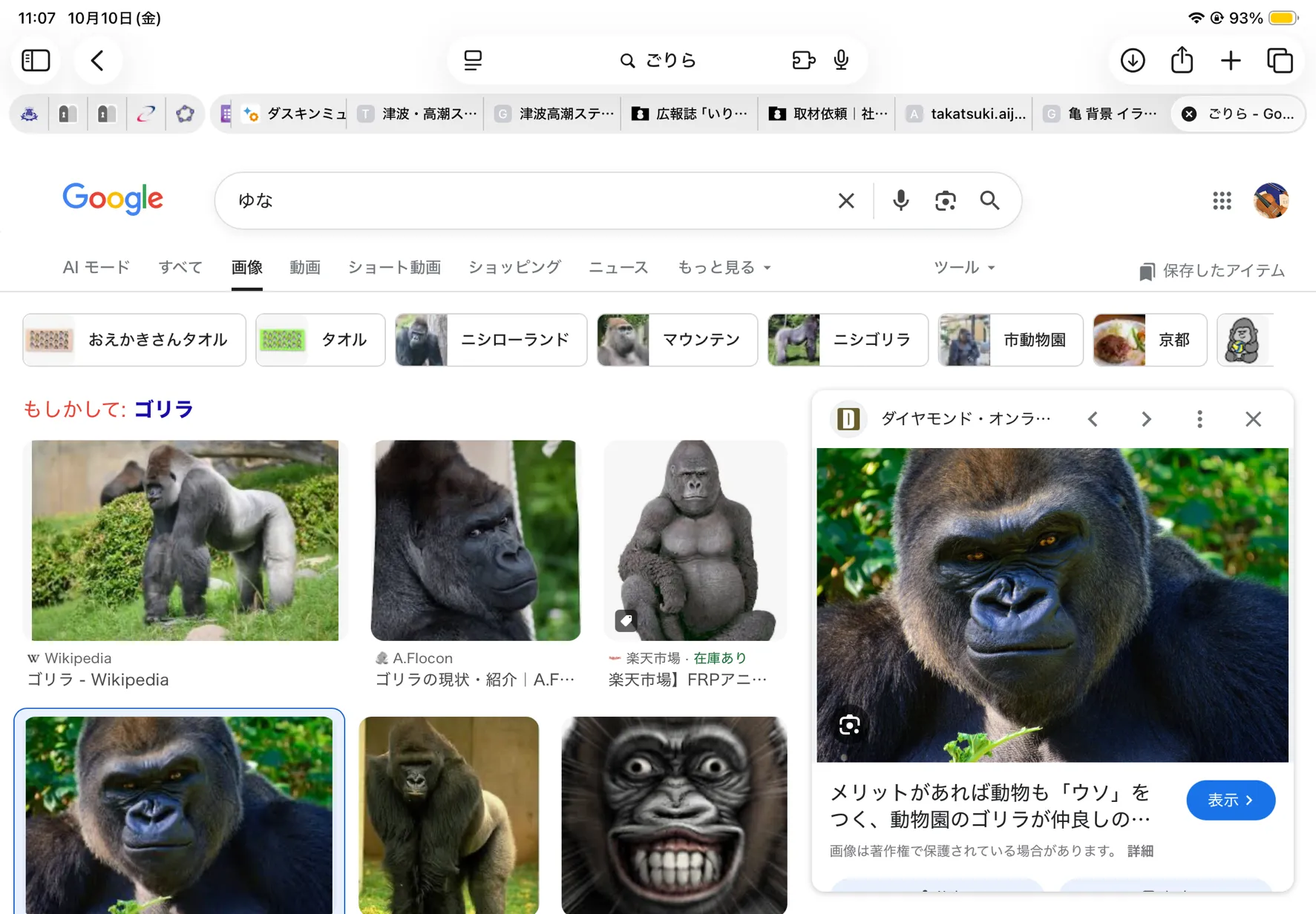
Task: Add a new browser tab
Action: pyautogui.click(x=1231, y=60)
